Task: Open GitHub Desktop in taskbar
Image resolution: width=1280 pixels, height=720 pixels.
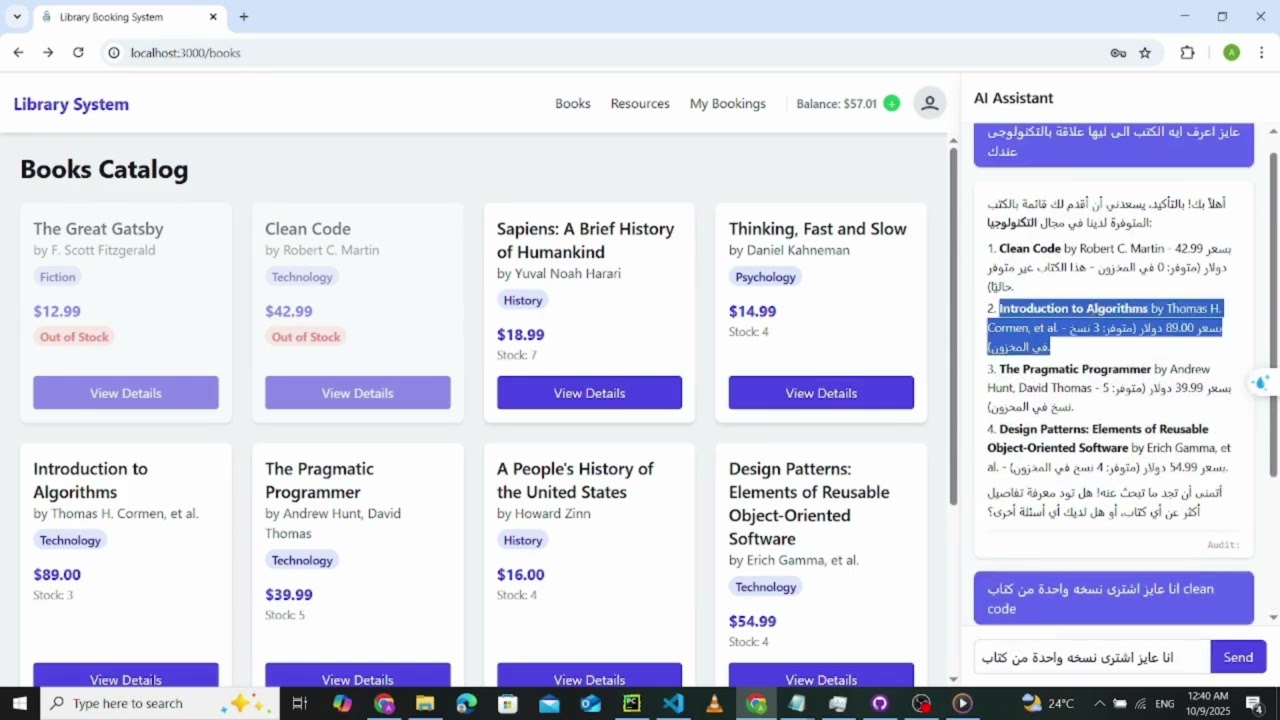Action: 880,703
